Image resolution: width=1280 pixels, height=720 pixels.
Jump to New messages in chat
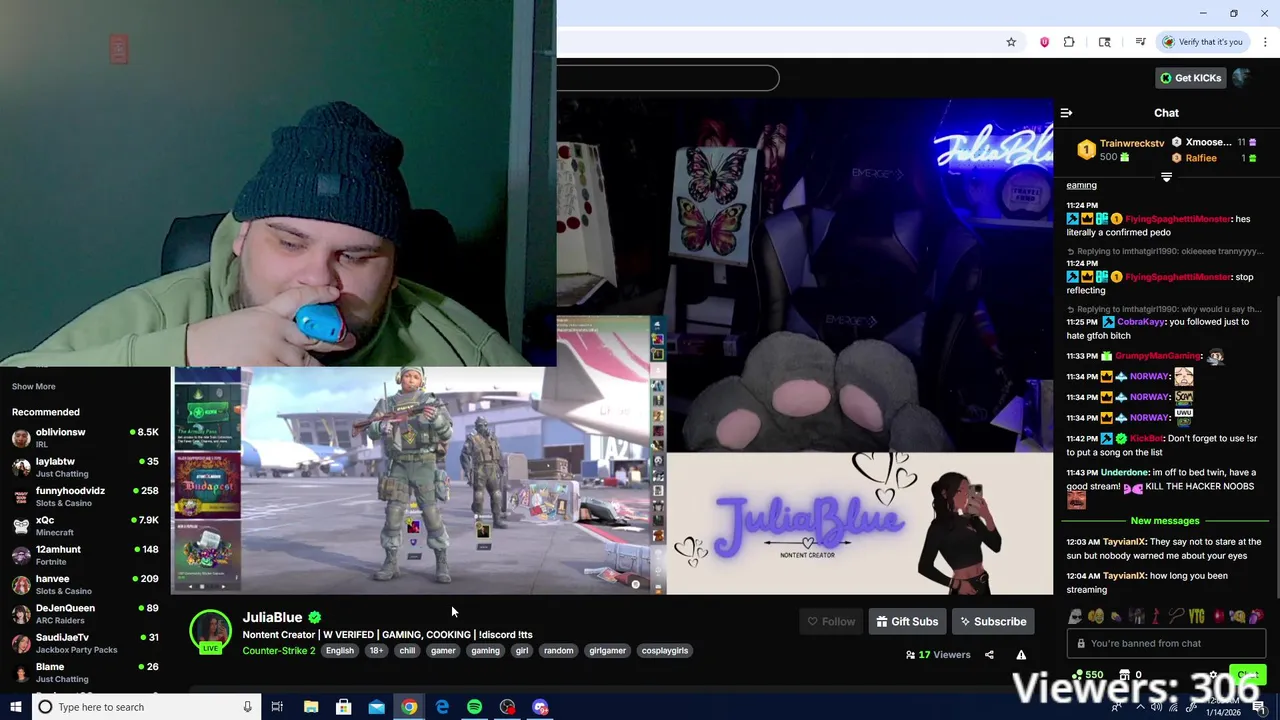pos(1165,521)
